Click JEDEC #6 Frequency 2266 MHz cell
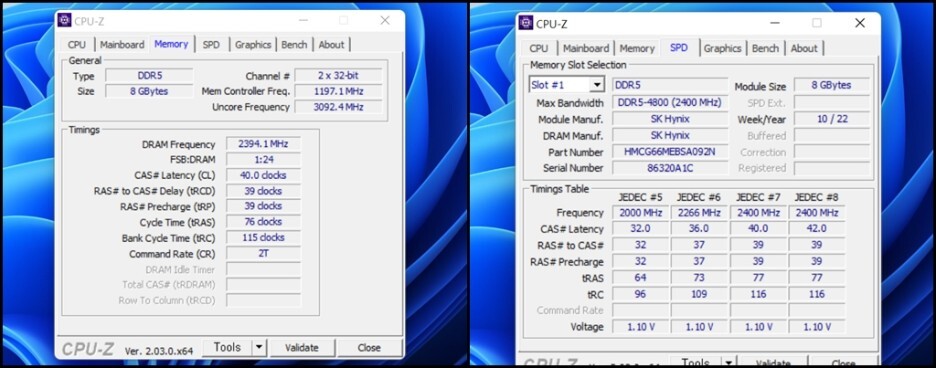The image size is (936, 368). click(x=698, y=213)
